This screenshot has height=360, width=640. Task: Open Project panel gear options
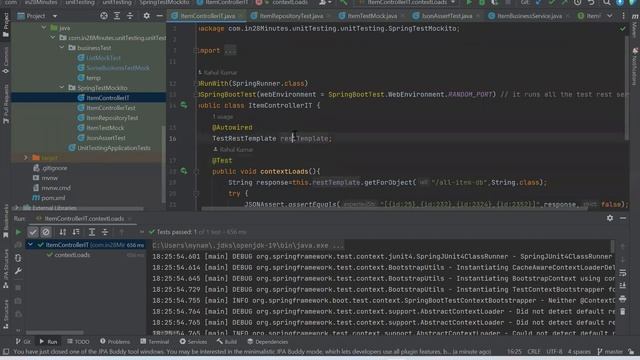(x=147, y=16)
